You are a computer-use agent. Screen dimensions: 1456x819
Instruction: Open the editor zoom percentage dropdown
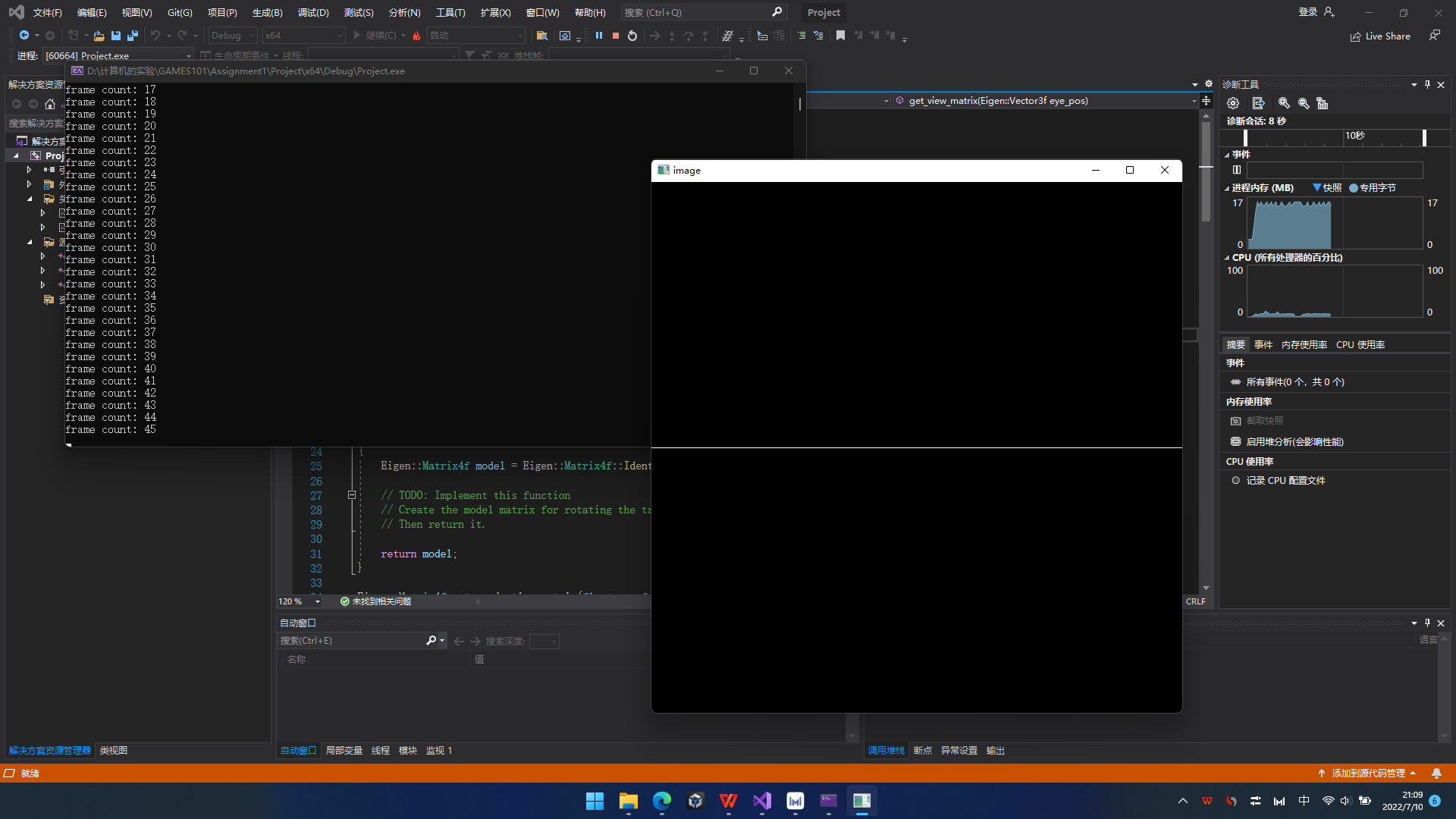coord(317,601)
